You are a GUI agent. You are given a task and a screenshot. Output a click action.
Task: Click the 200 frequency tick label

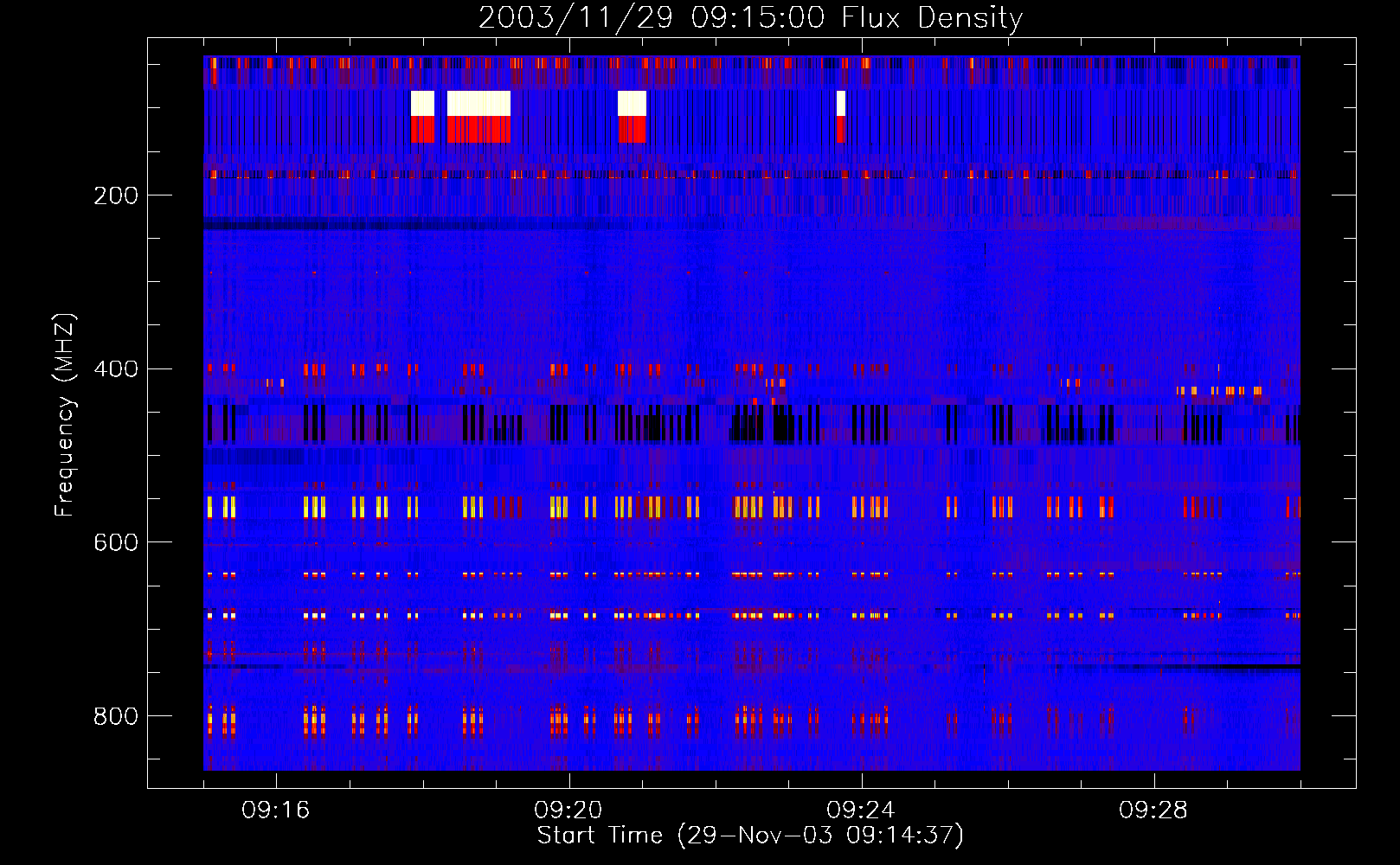pos(116,195)
